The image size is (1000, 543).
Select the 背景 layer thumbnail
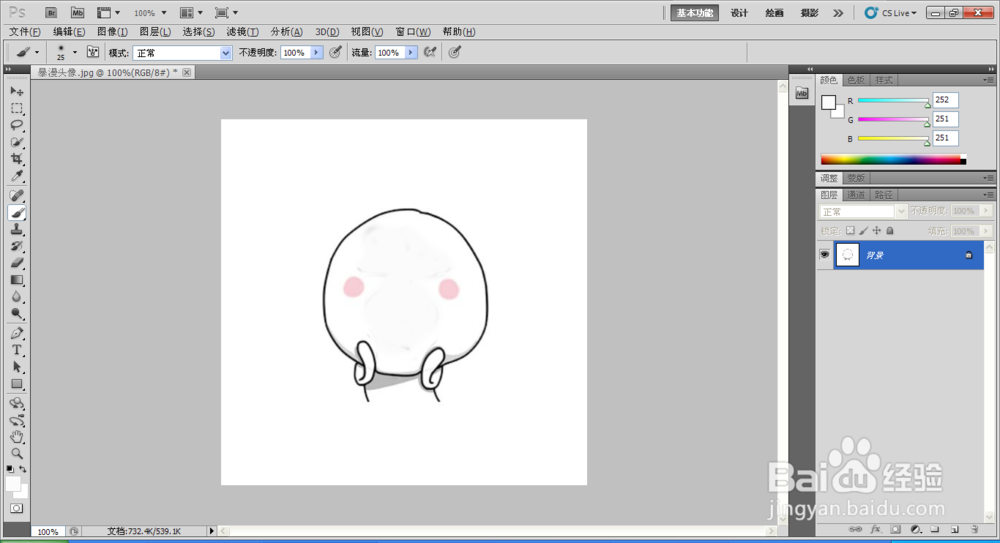(x=848, y=255)
